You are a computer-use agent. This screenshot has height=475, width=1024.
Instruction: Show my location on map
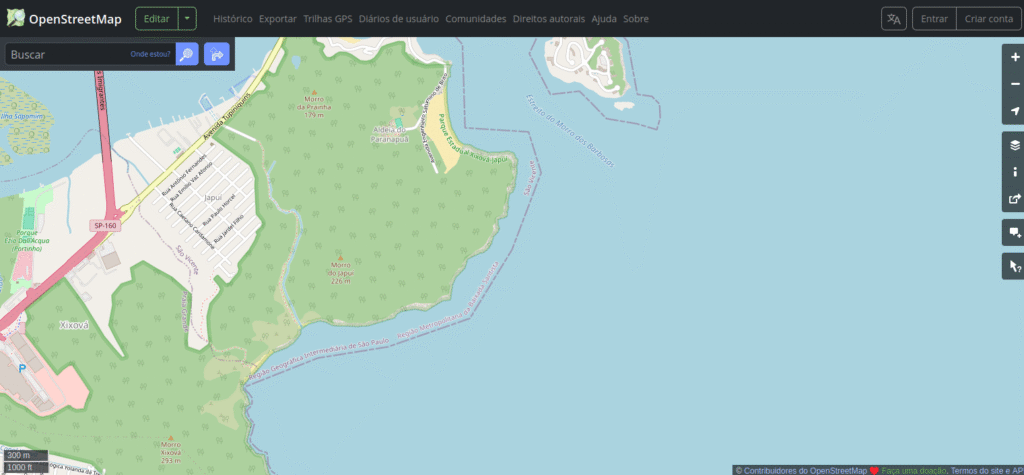(x=1014, y=112)
